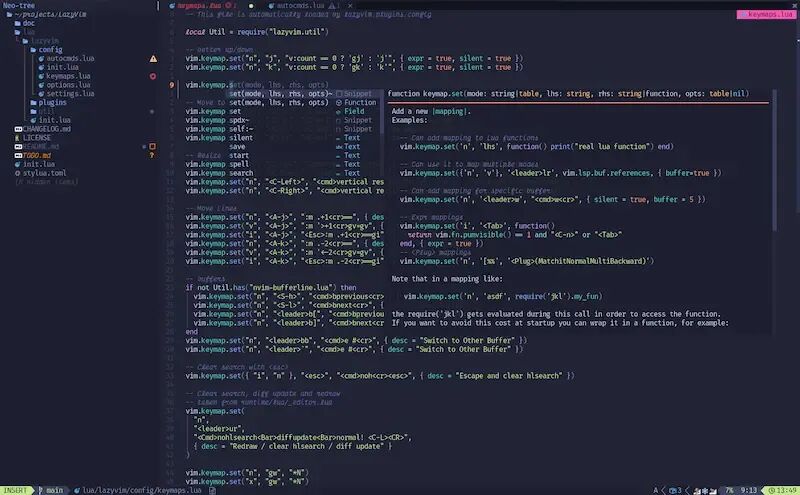The width and height of the screenshot is (800, 495).
Task: Click the documentation popup scrollbar
Action: (x=774, y=161)
